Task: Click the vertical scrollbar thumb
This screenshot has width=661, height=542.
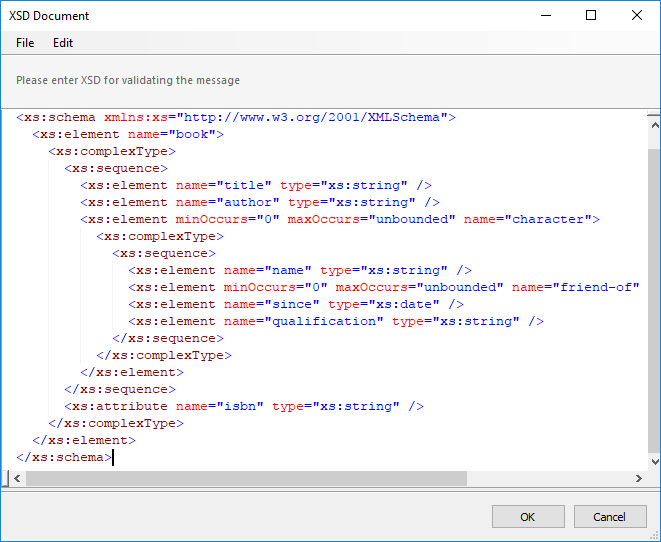Action: click(655, 301)
